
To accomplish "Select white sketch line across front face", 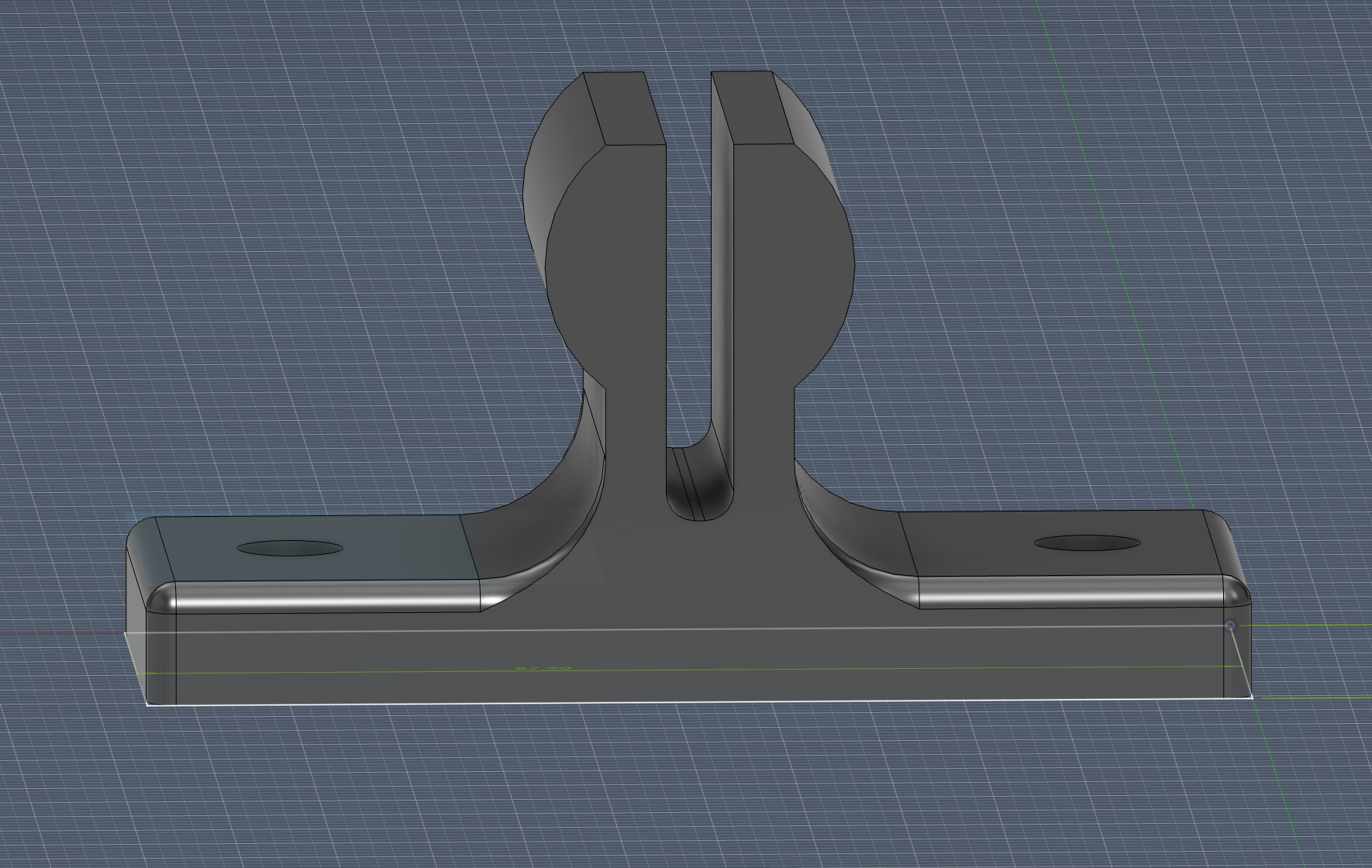I will (x=677, y=630).
